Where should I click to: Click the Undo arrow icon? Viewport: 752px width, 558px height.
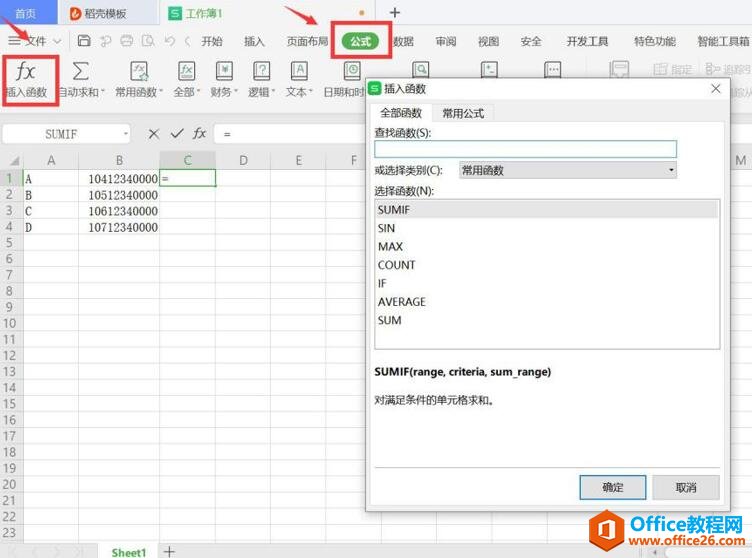169,41
